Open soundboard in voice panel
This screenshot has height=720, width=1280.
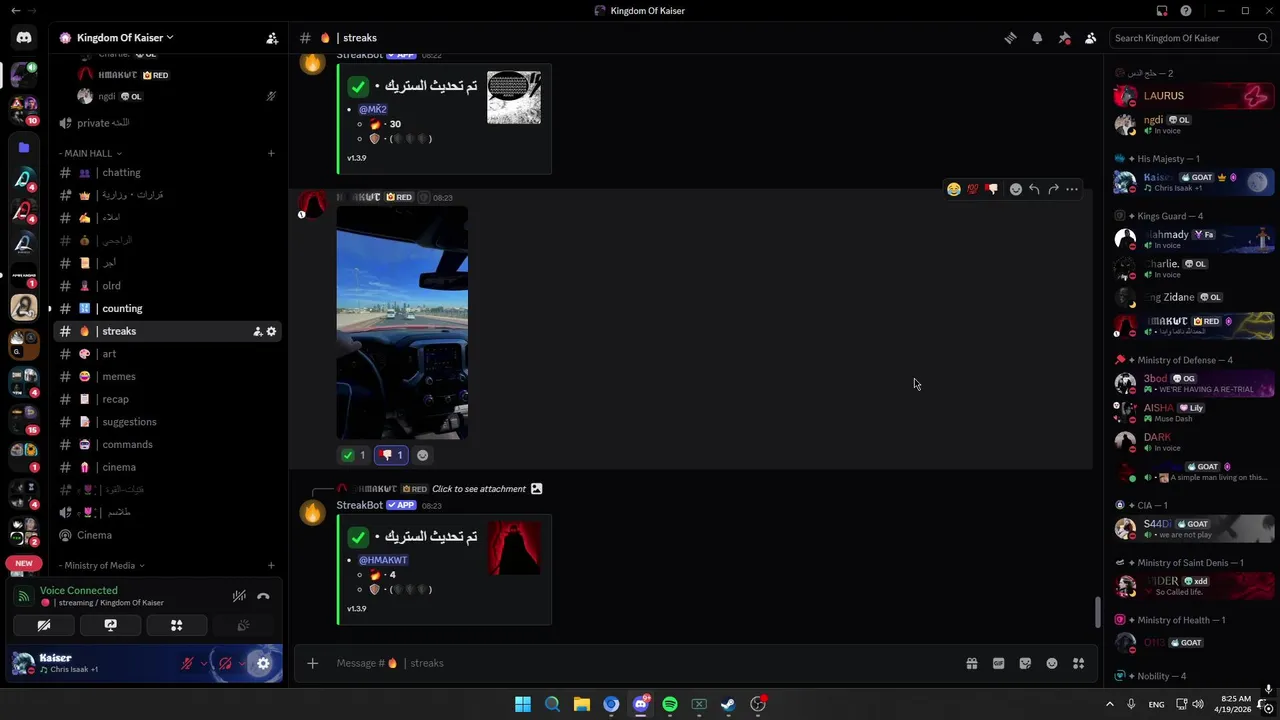[242, 625]
